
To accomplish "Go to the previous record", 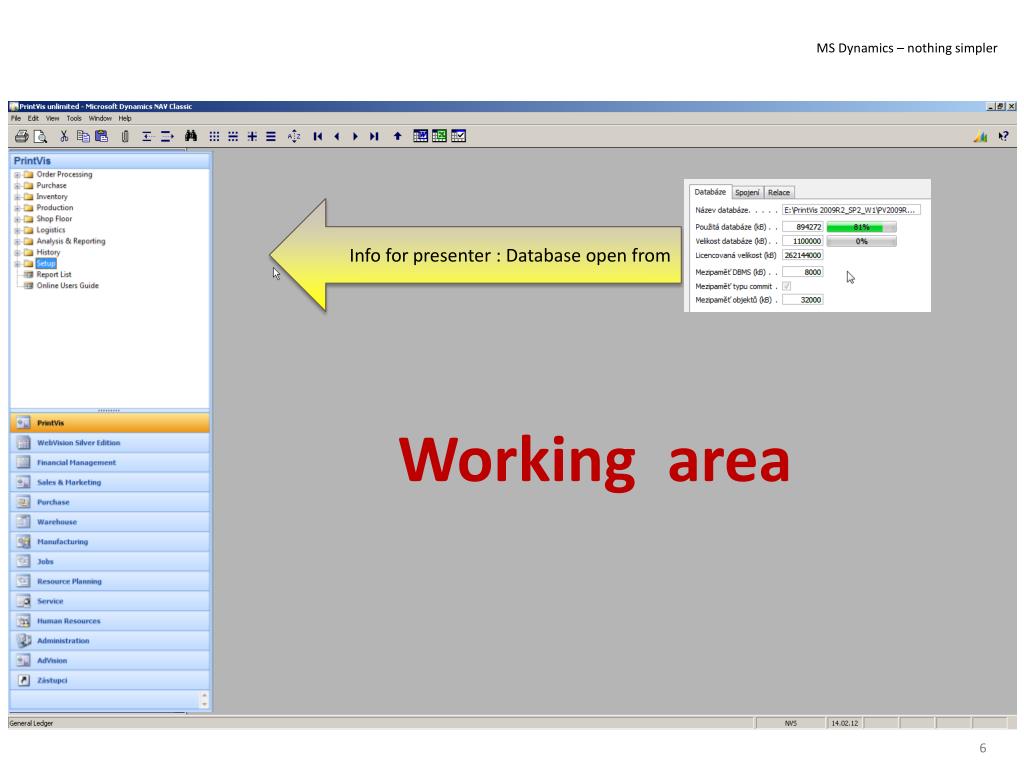I will click(x=337, y=136).
